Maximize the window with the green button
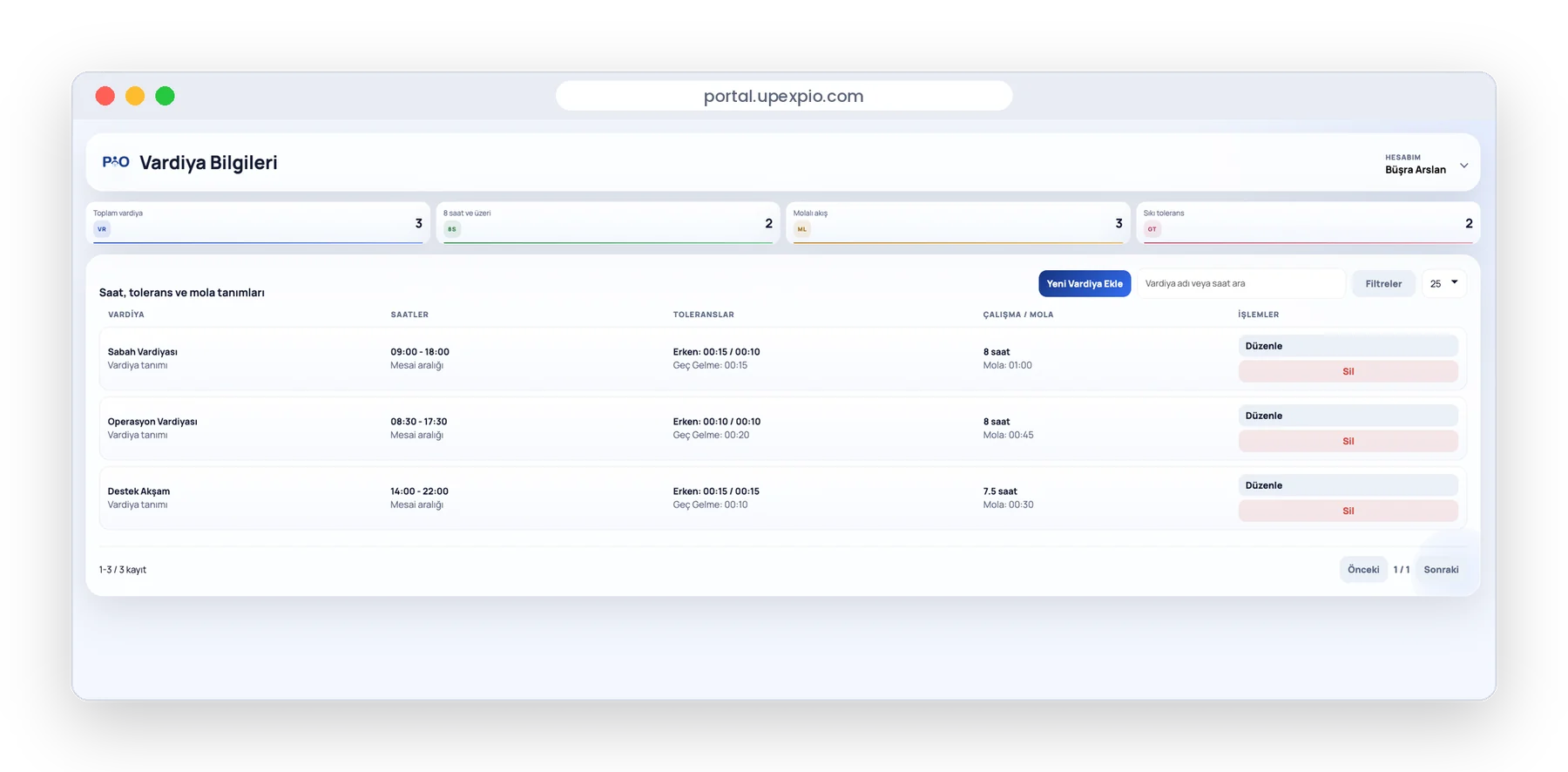The width and height of the screenshot is (1568, 772). click(x=165, y=96)
